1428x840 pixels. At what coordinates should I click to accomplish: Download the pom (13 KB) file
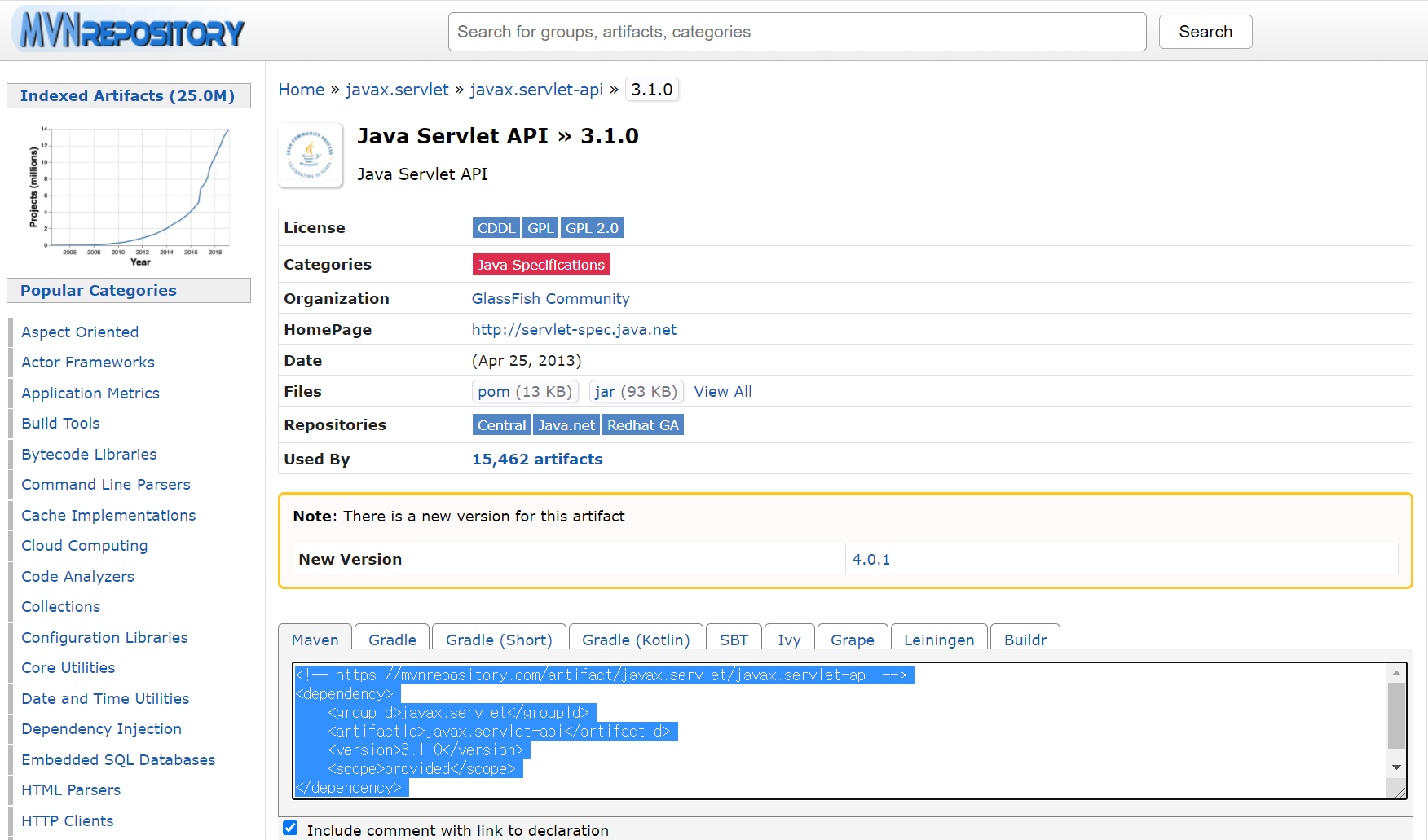[x=525, y=392]
